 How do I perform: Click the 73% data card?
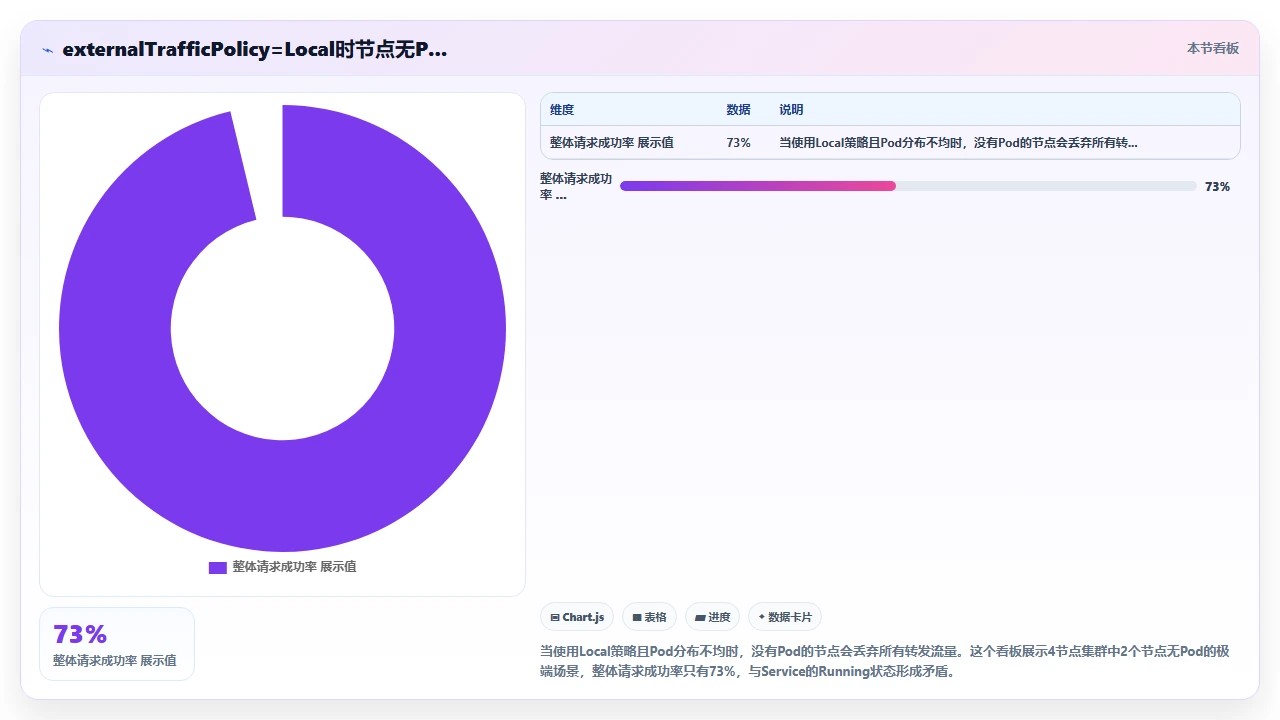click(117, 644)
